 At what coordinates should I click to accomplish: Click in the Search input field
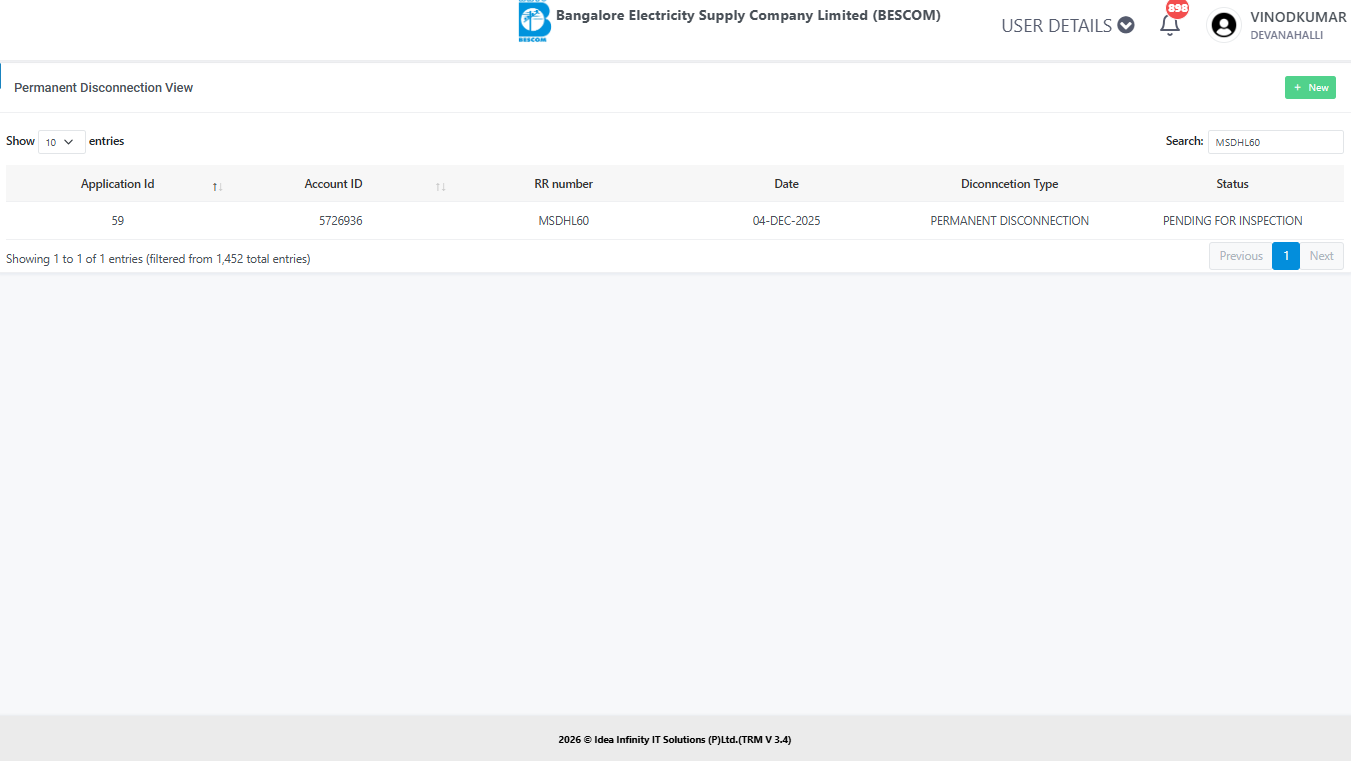[x=1275, y=142]
